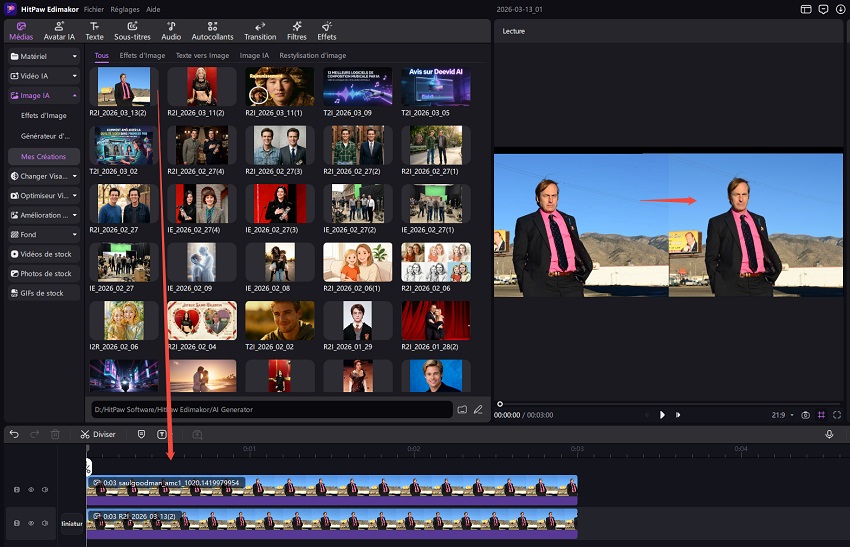Redo the last undone action
The height and width of the screenshot is (547, 850).
35,434
